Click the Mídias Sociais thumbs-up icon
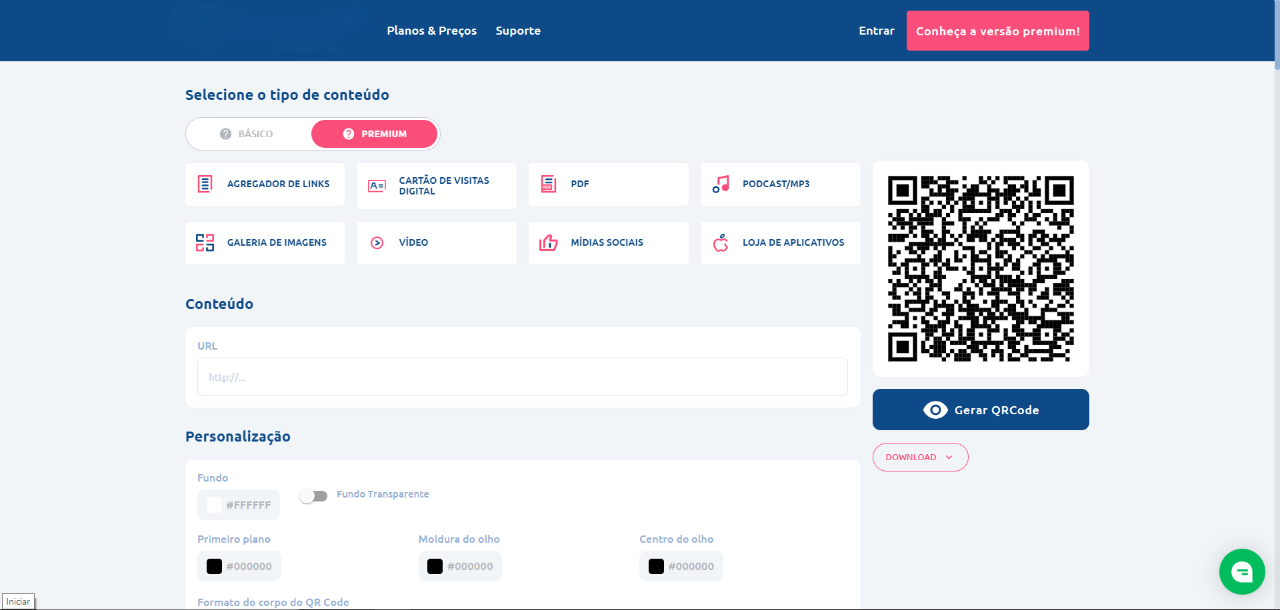Screen dimensions: 1280x610 click(548, 242)
